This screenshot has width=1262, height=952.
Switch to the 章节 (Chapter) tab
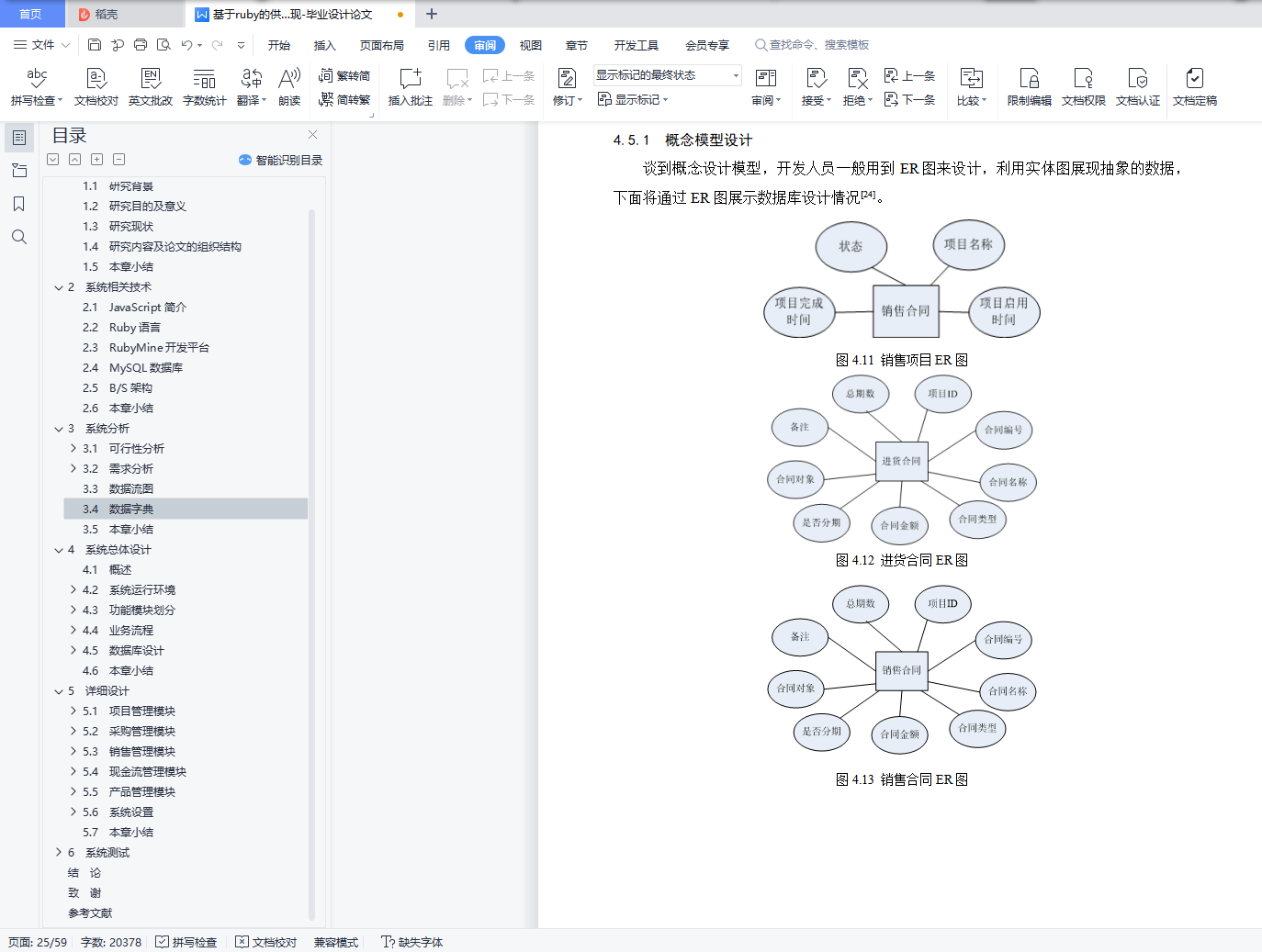pos(577,45)
